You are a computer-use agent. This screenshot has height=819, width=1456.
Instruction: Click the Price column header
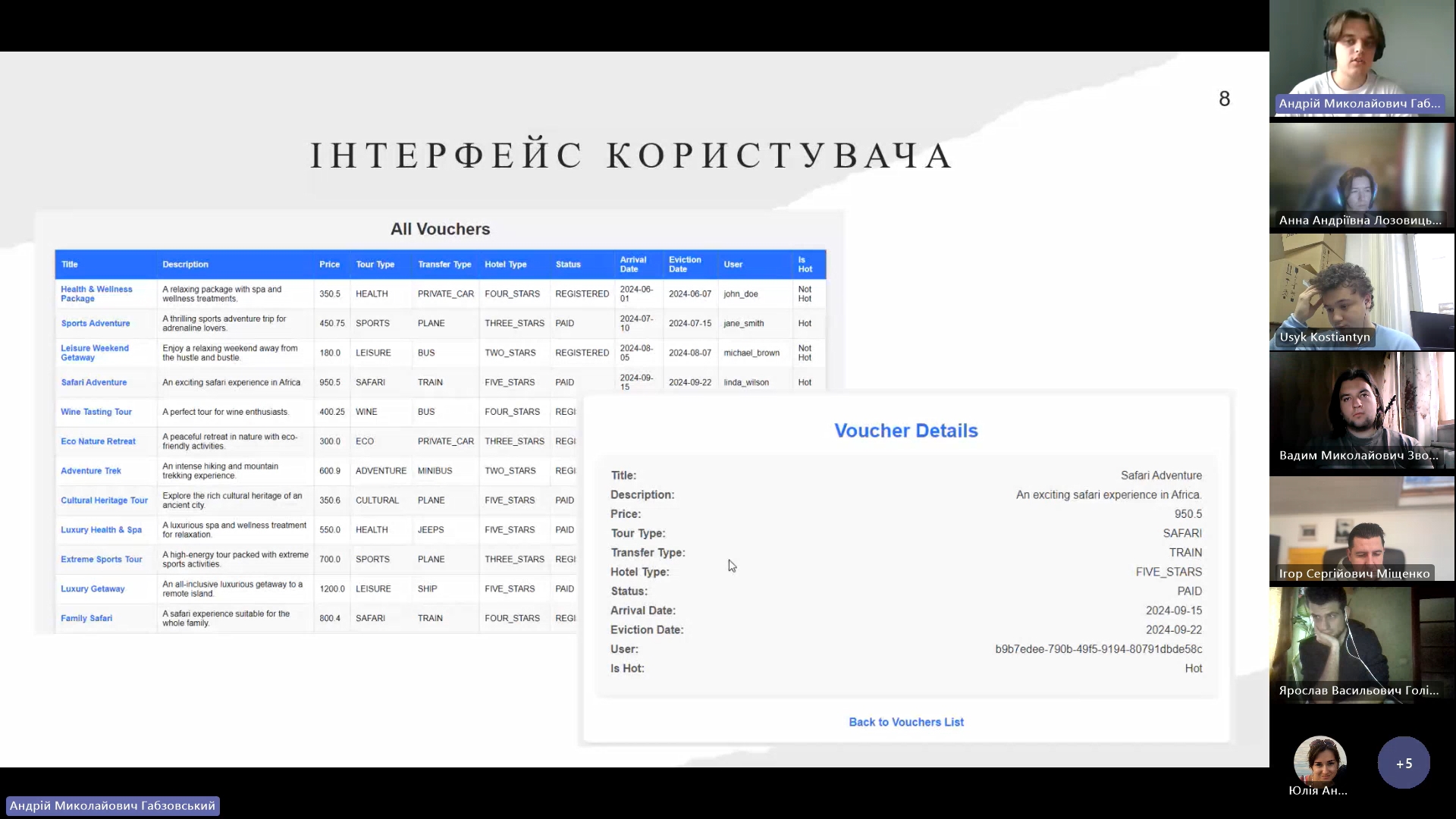tap(329, 265)
